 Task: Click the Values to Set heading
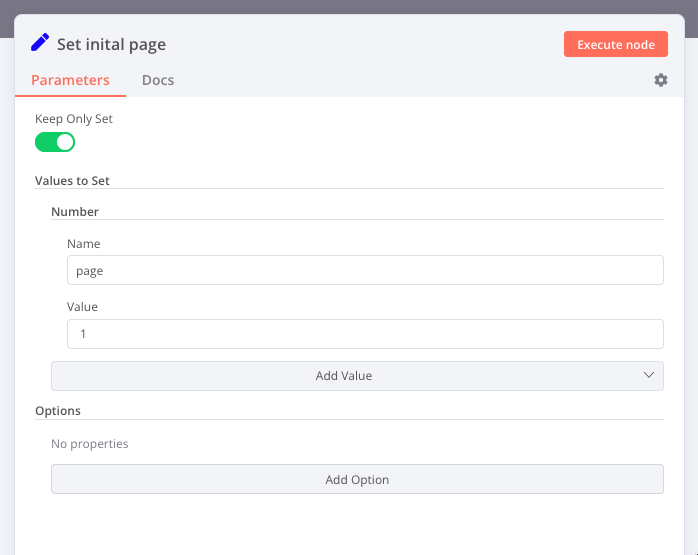click(72, 180)
